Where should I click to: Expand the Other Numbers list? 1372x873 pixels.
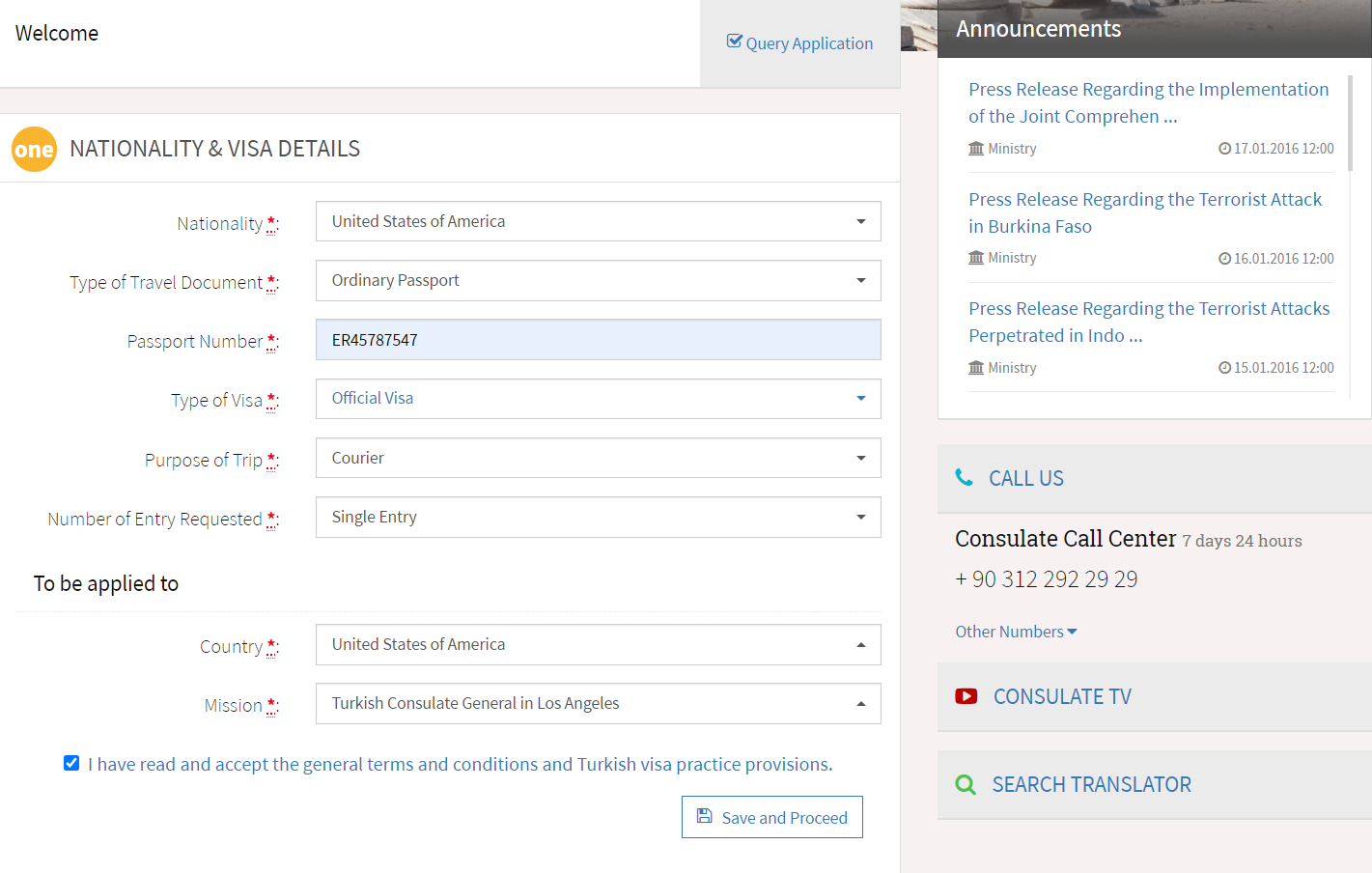[1016, 632]
